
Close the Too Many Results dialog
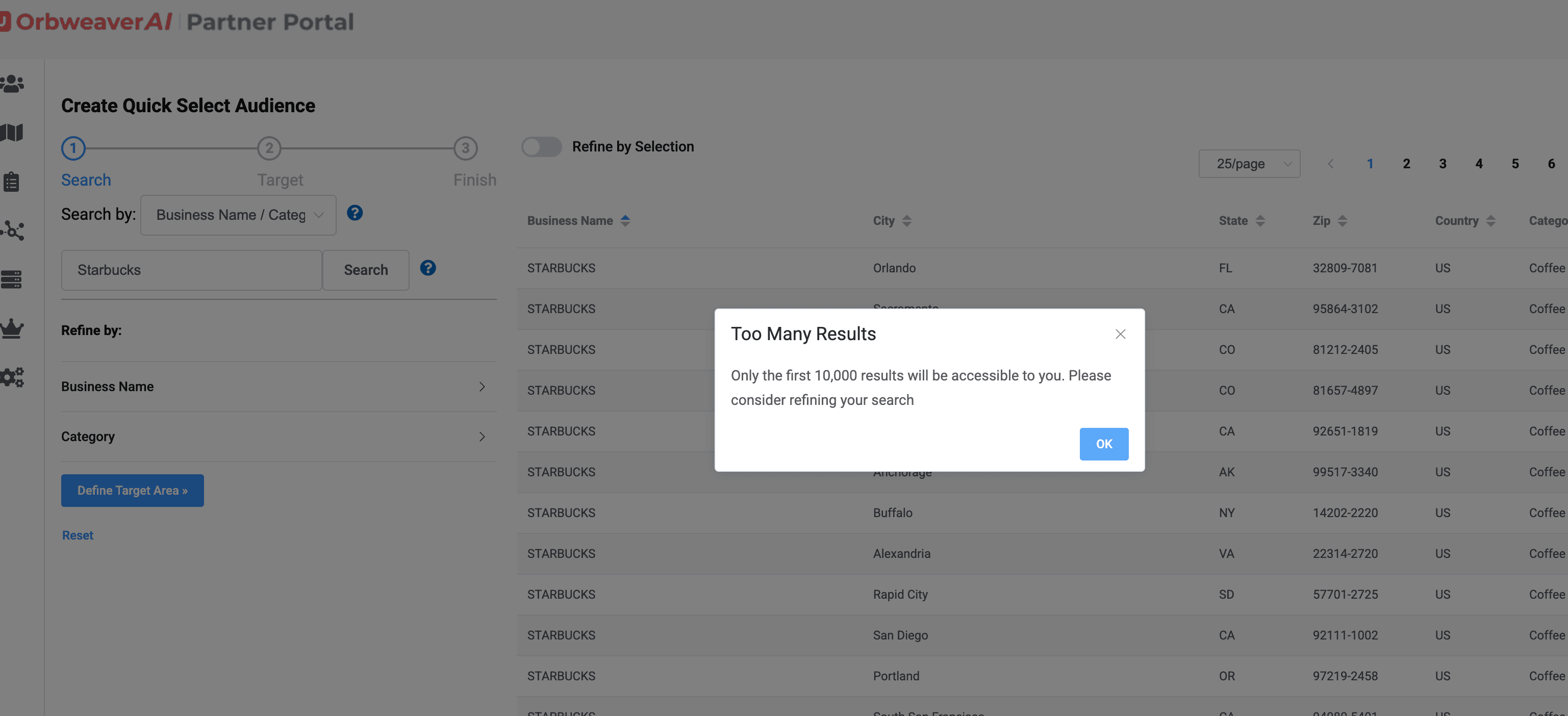point(1120,334)
